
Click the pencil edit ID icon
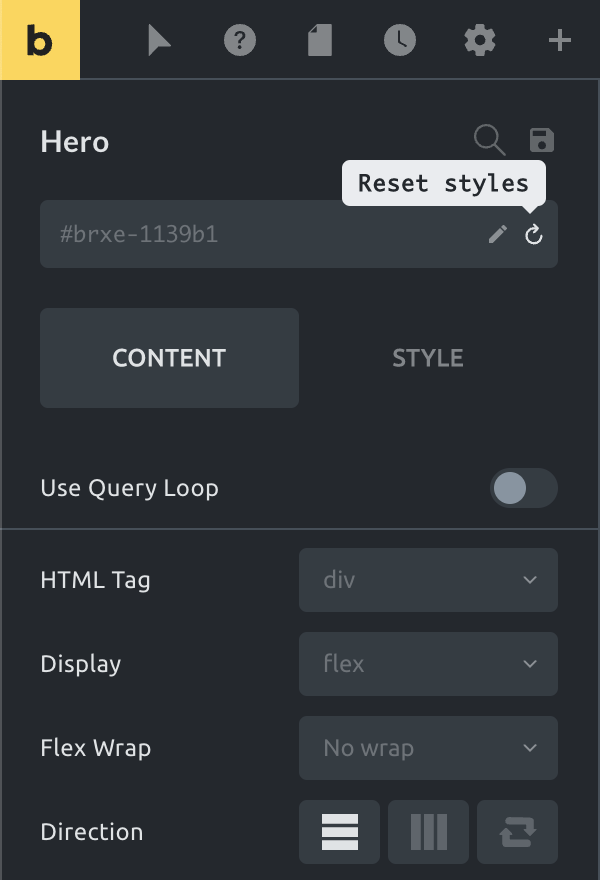coord(498,234)
